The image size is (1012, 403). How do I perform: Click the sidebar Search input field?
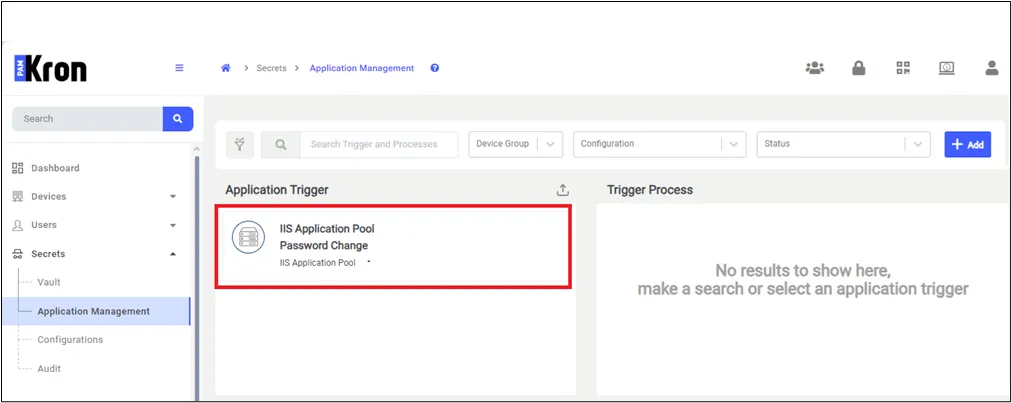click(87, 119)
